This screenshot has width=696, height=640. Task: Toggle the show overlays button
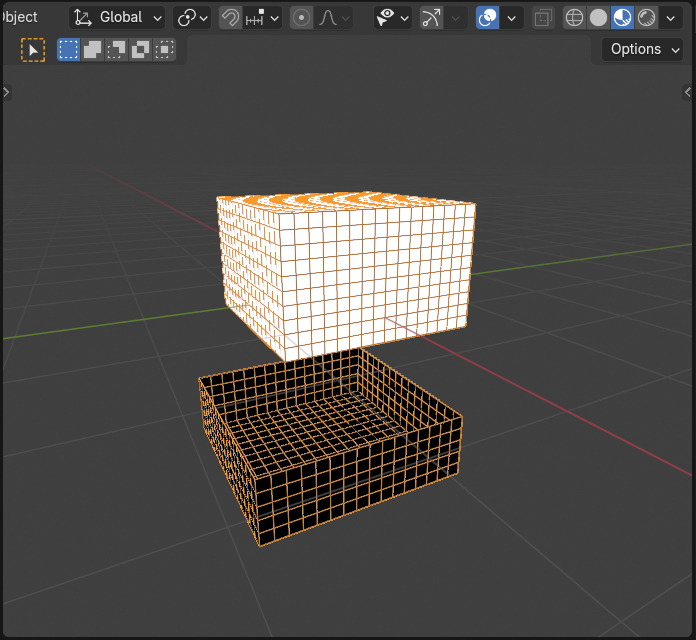487,18
